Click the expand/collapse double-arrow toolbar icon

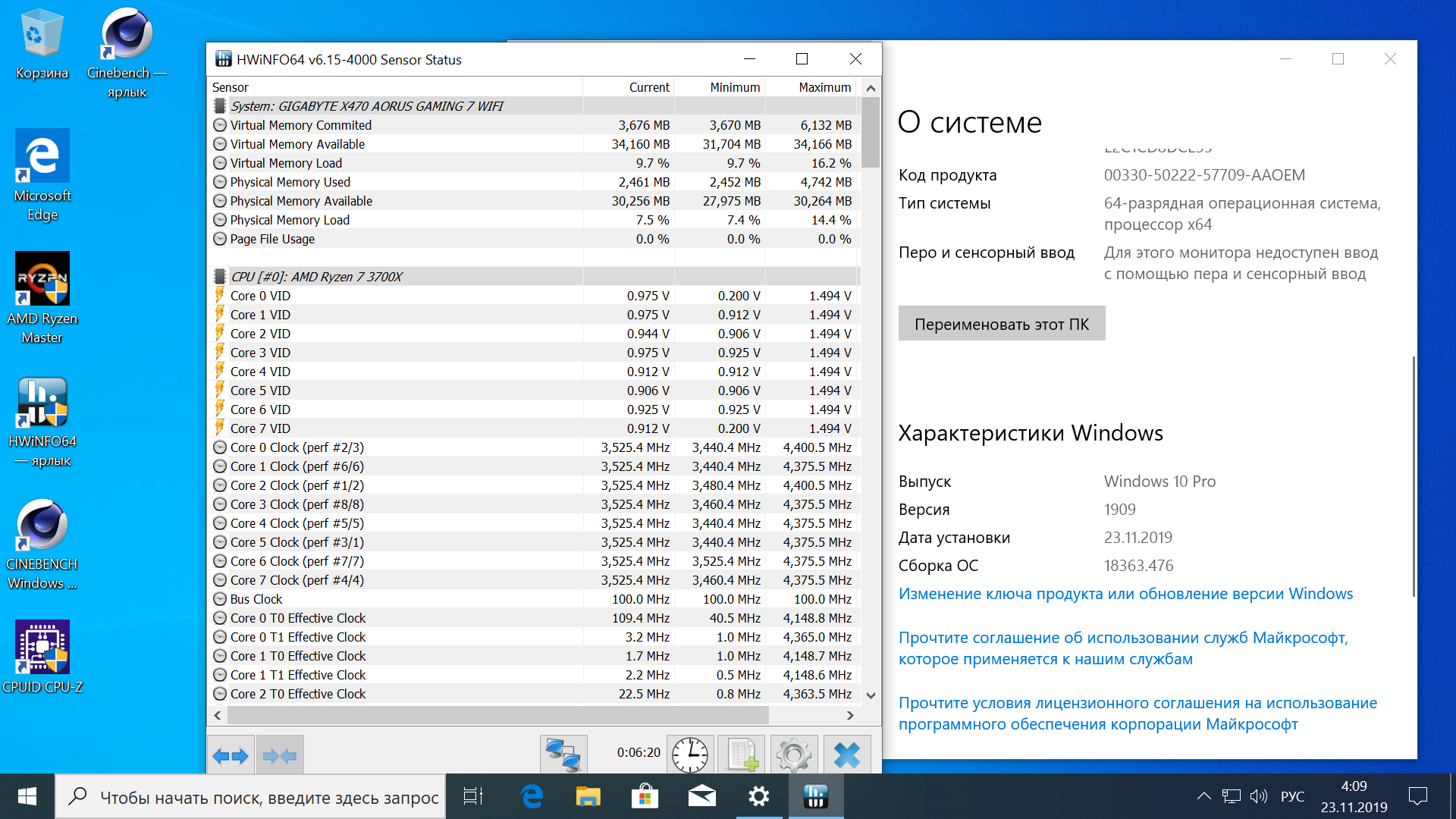[231, 755]
